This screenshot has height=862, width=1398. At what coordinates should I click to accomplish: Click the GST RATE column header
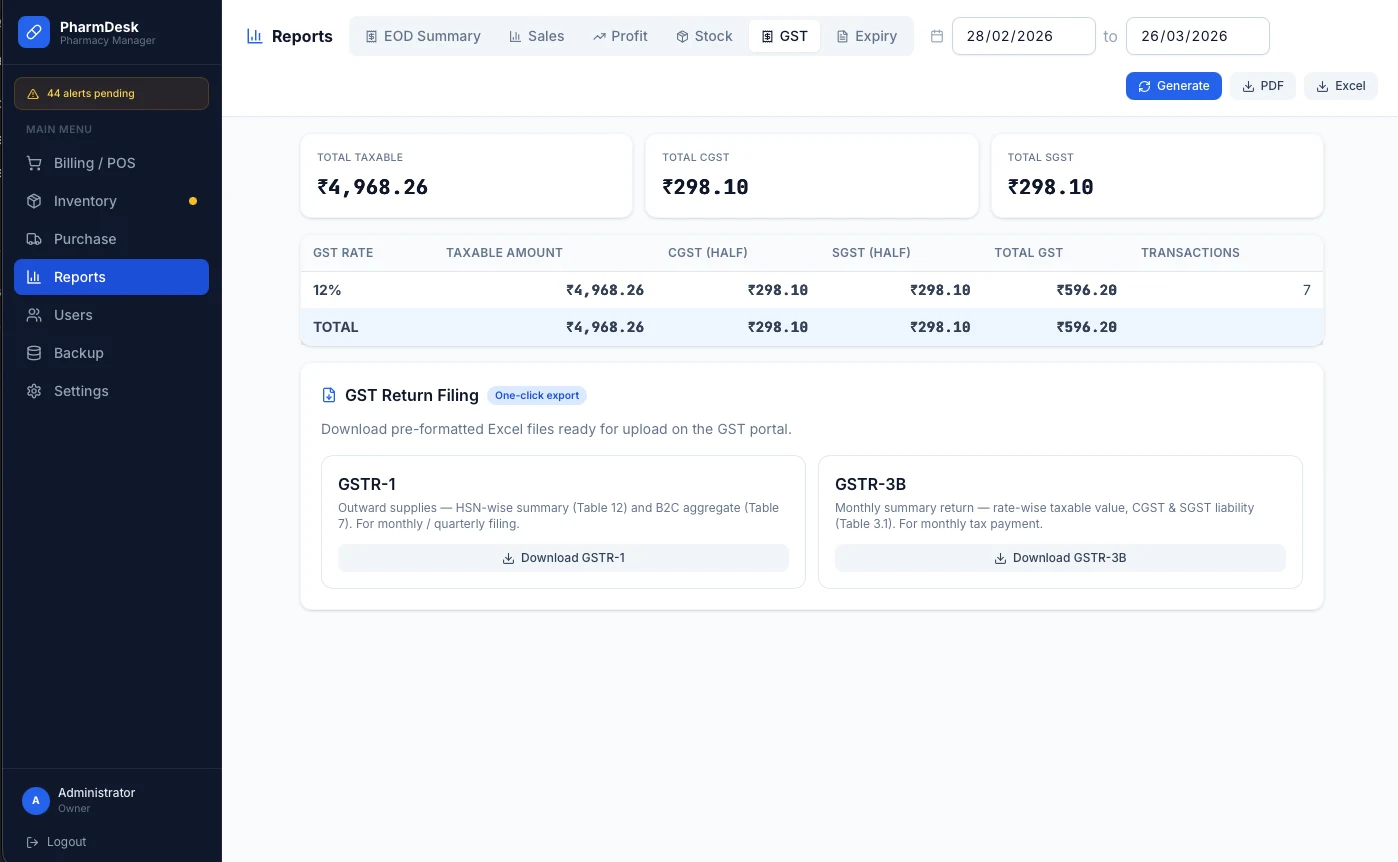pos(343,253)
